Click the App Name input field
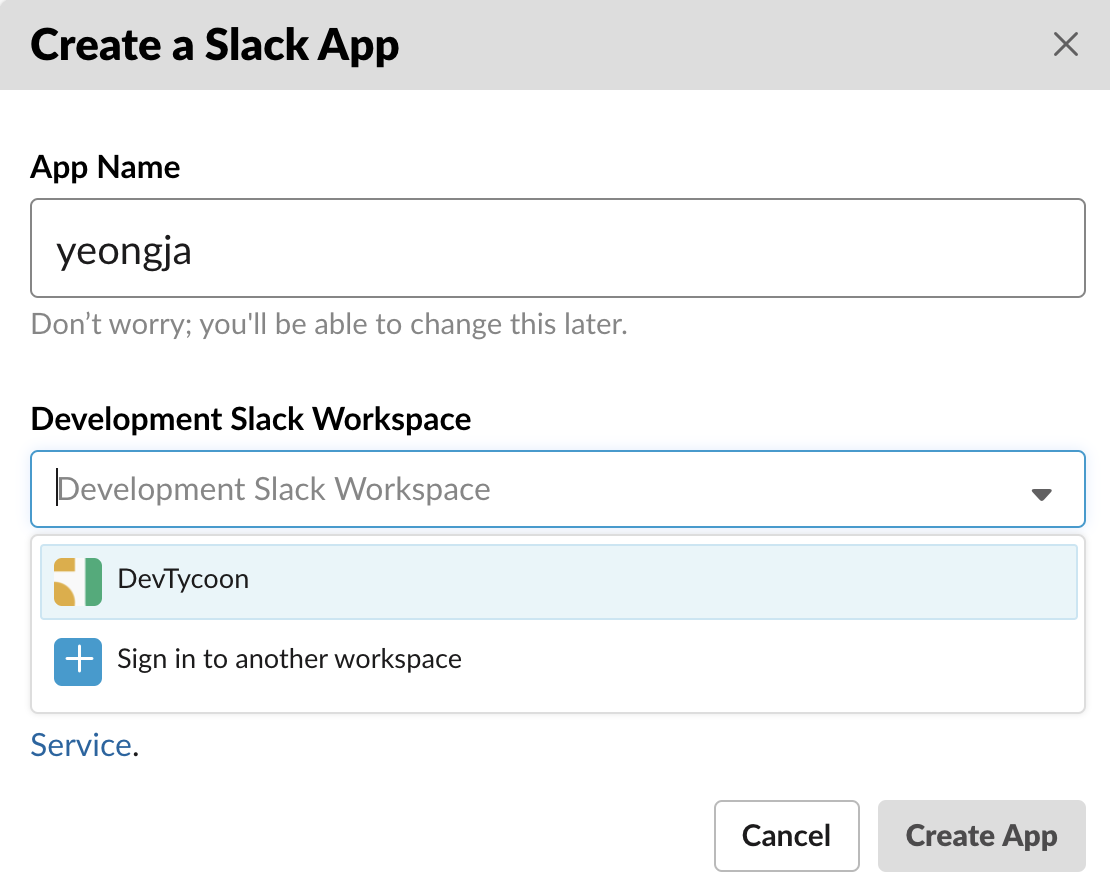1110x894 pixels. point(558,248)
